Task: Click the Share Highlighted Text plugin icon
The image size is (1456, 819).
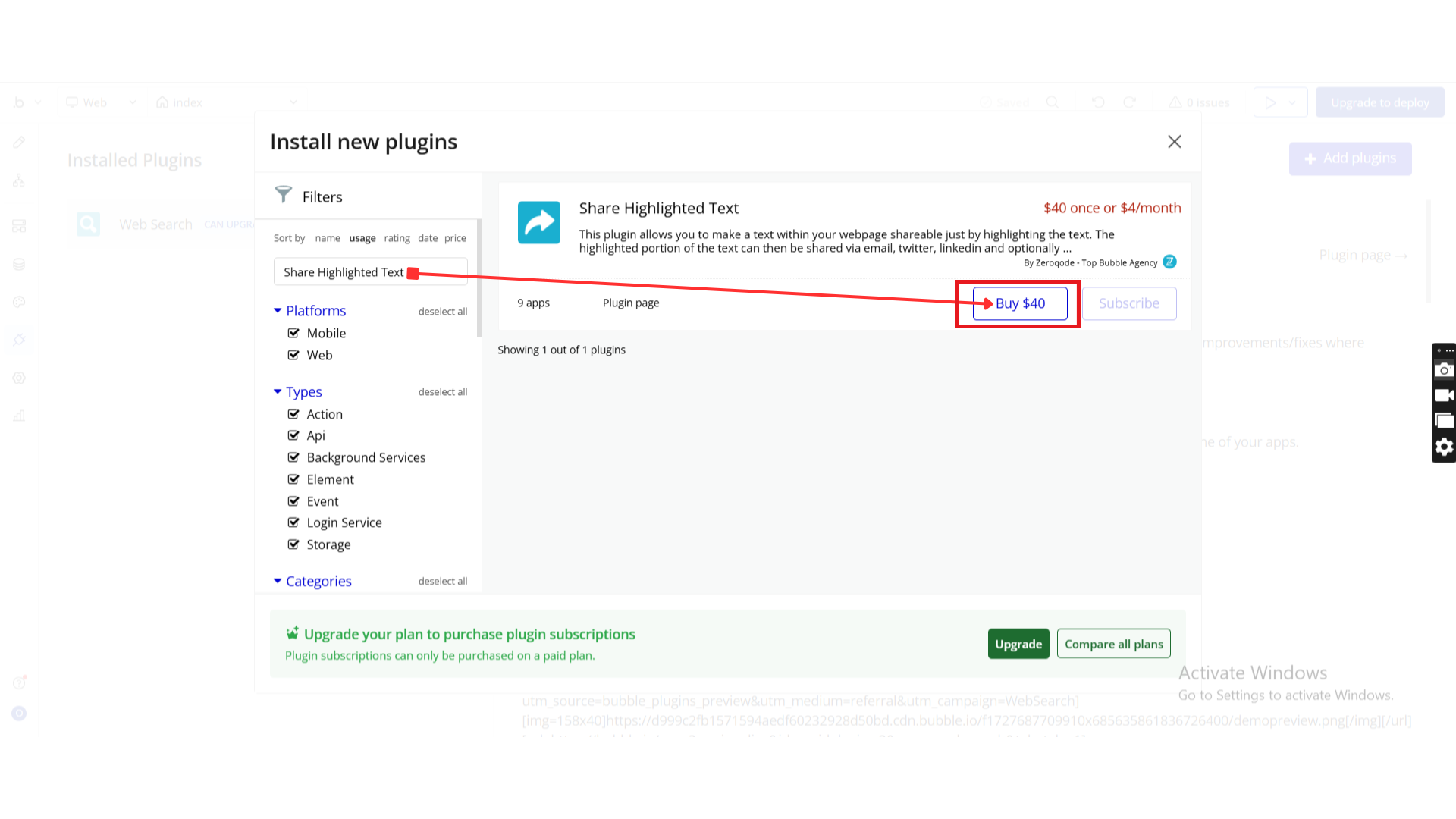Action: click(x=538, y=222)
